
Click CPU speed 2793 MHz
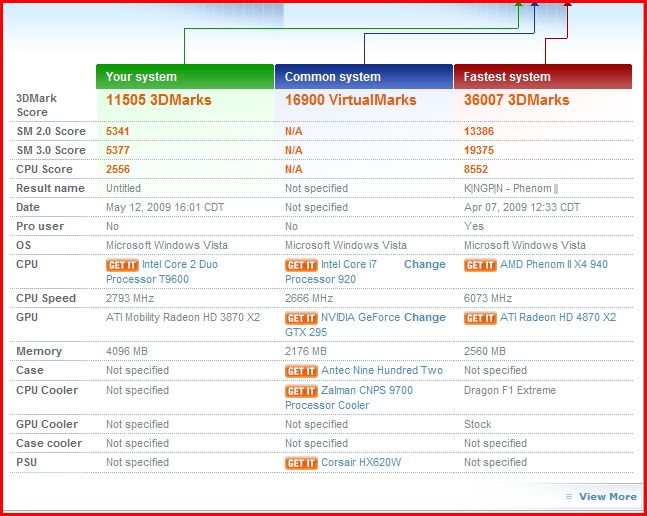point(130,298)
